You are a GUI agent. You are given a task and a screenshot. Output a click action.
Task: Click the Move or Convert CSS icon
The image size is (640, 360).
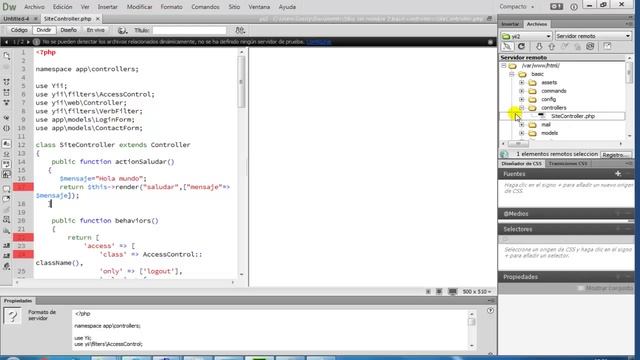(7, 230)
